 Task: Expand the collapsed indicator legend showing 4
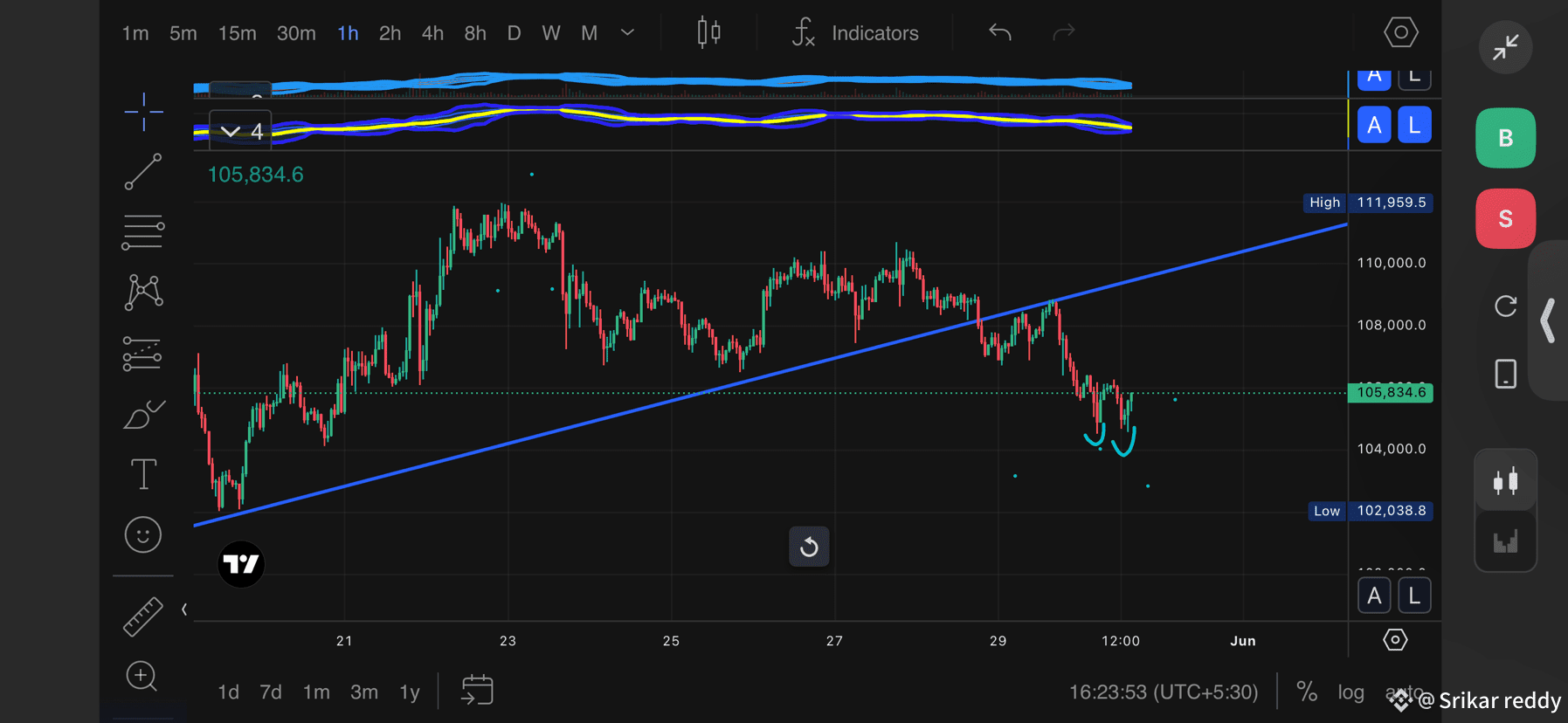tap(240, 131)
